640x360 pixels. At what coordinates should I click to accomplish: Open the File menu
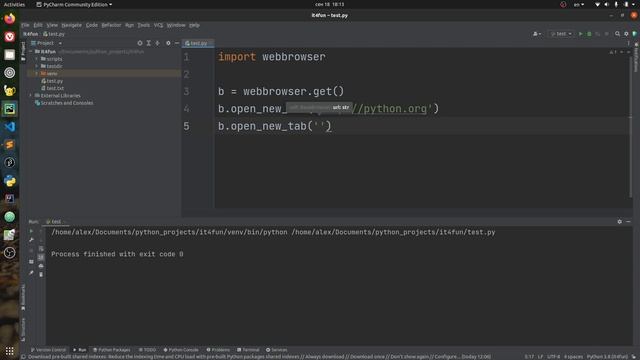[x=25, y=25]
